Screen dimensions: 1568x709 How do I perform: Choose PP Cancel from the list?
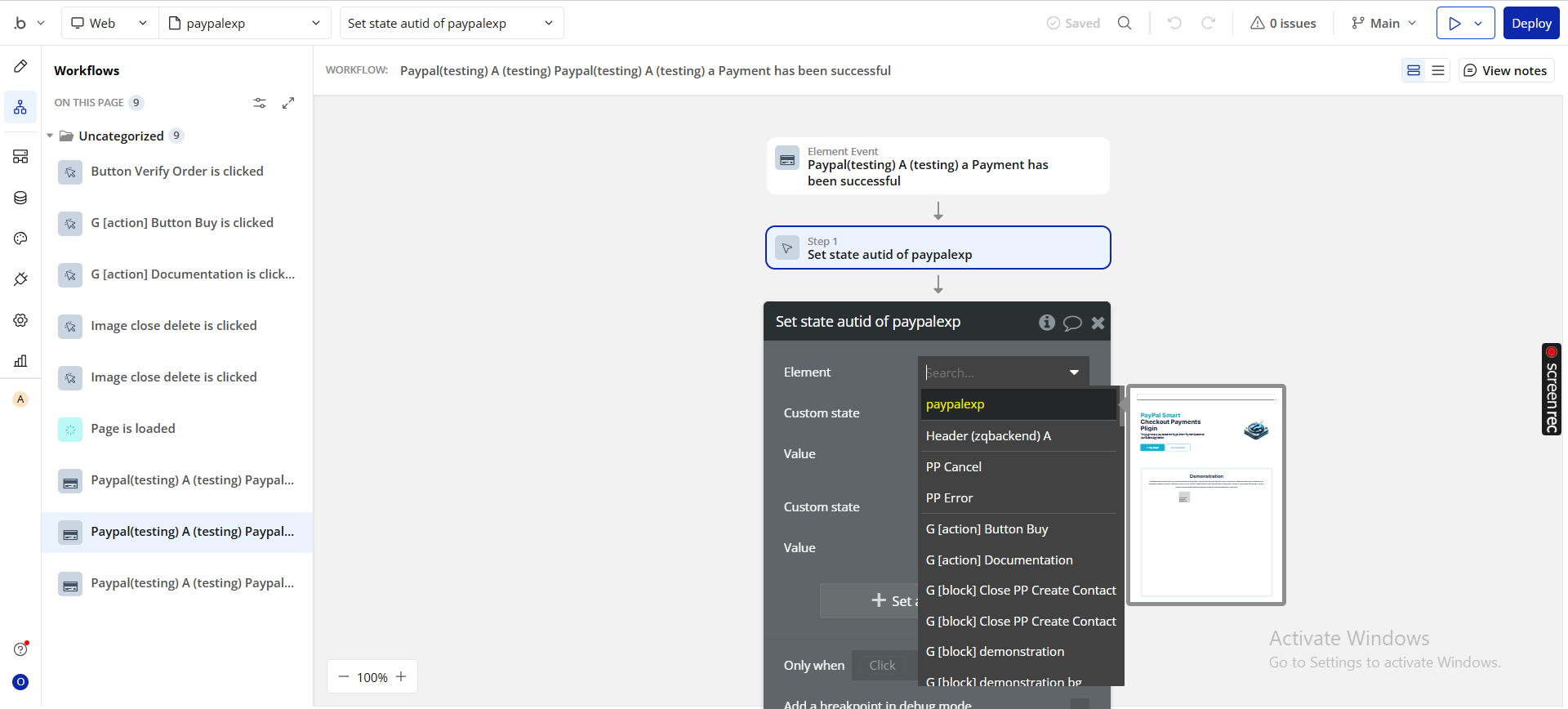coord(1018,467)
